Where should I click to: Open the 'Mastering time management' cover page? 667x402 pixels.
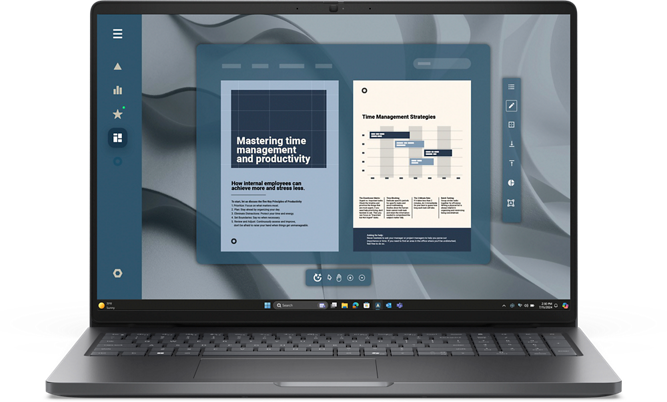(273, 165)
